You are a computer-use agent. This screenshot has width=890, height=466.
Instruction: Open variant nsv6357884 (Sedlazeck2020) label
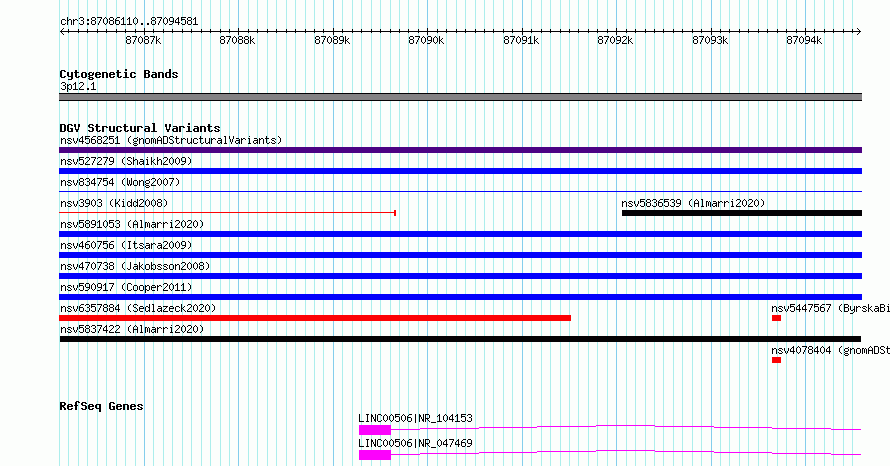click(138, 308)
